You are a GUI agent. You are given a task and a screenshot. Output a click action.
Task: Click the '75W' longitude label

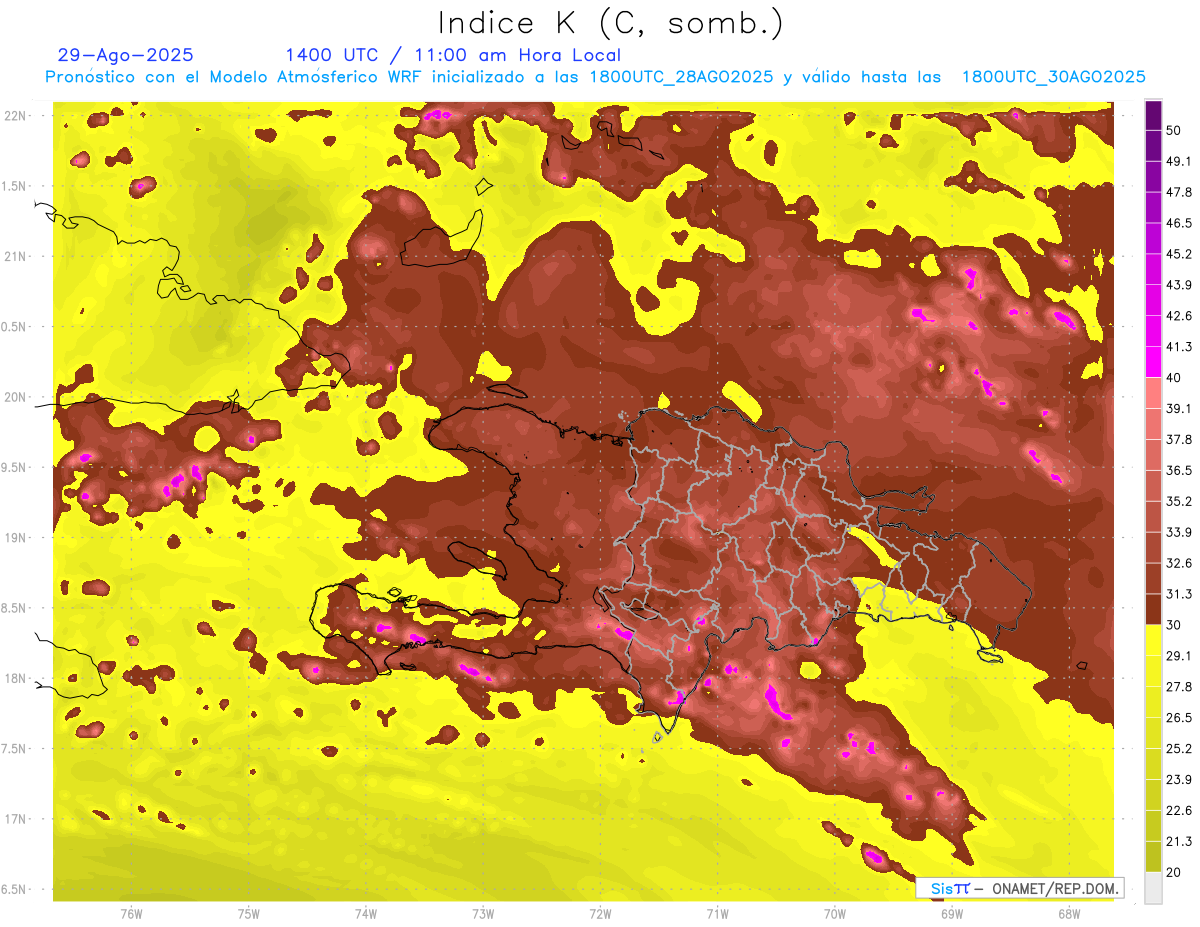(x=248, y=914)
